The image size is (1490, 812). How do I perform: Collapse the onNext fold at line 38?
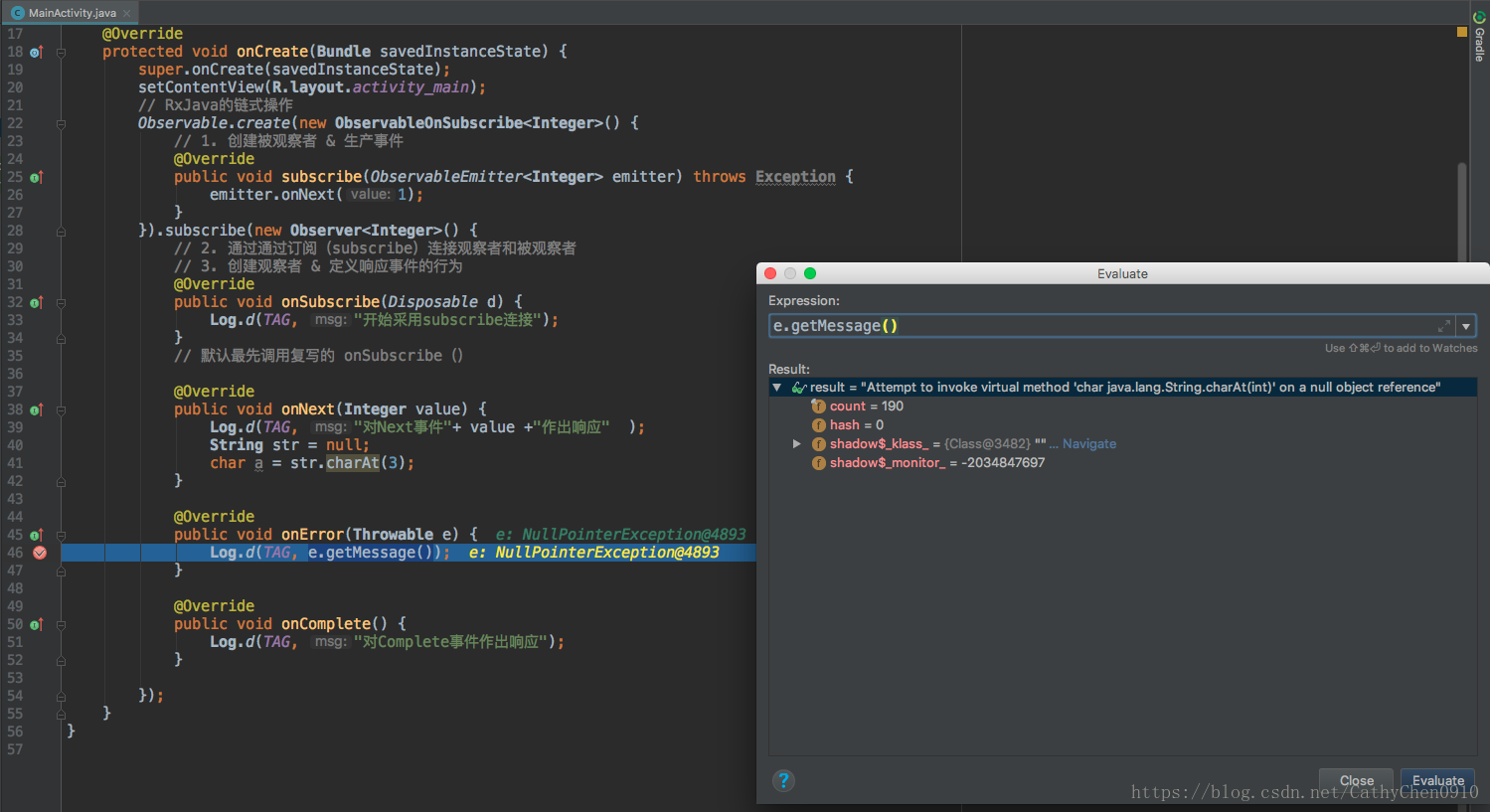tap(61, 409)
